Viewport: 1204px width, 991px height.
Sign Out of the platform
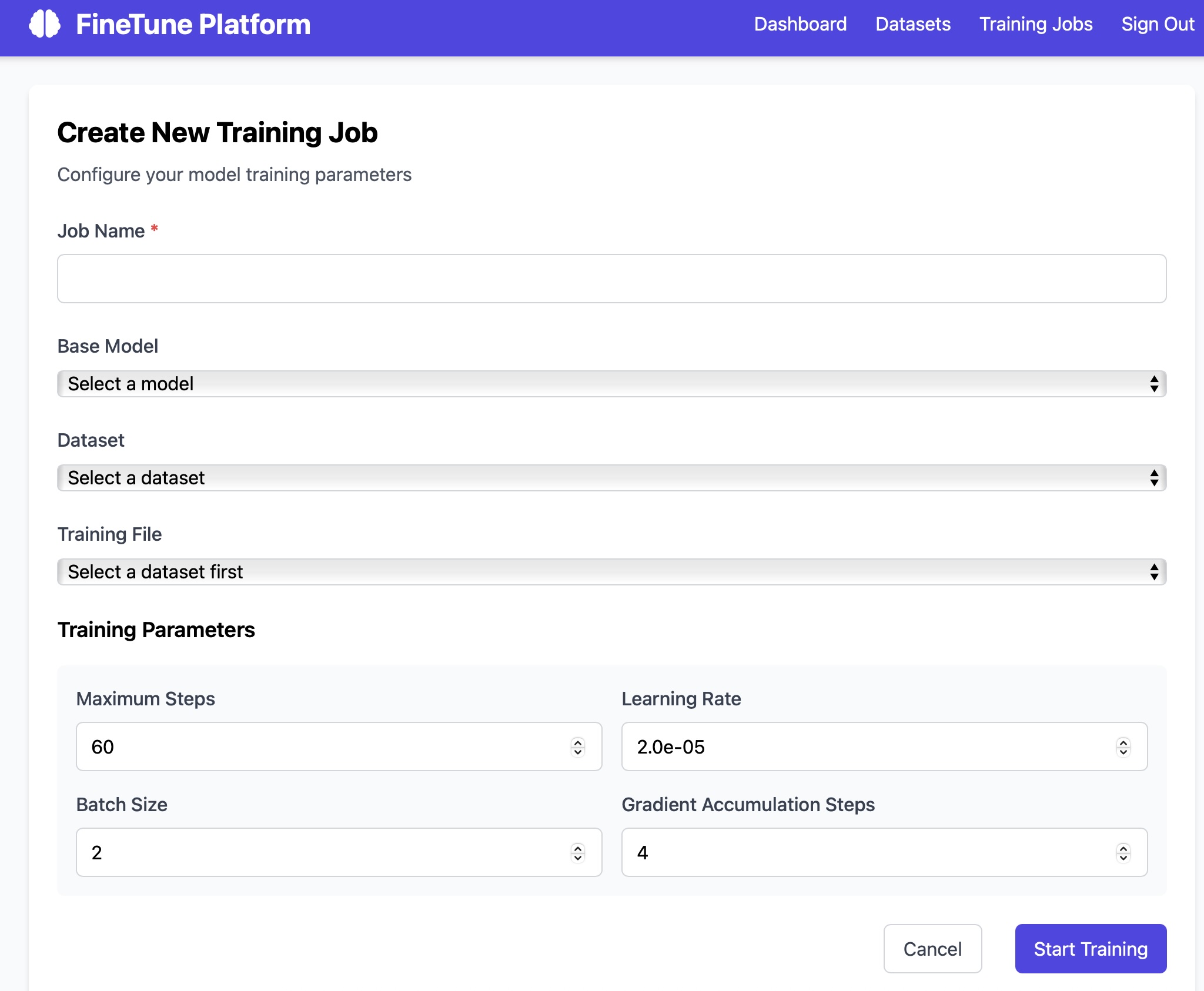(1157, 25)
